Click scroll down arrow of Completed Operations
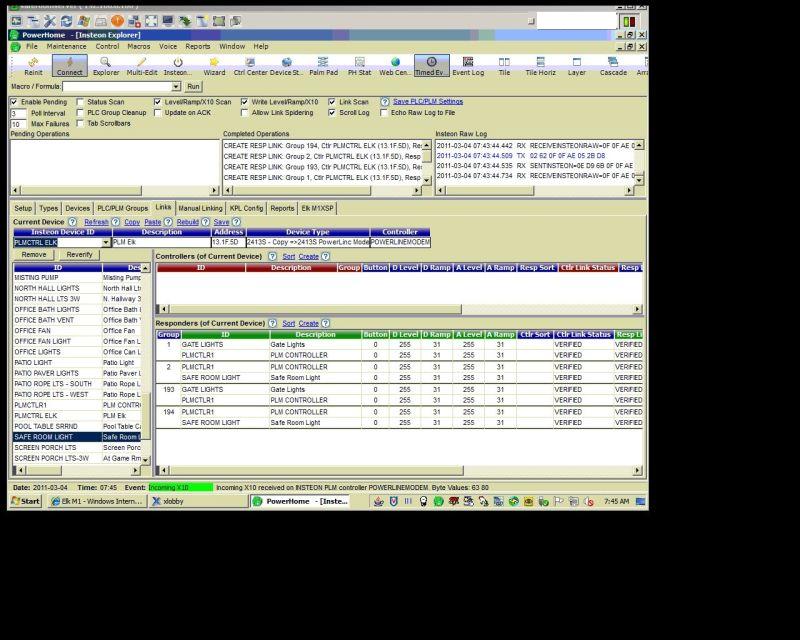Screen dimensions: 800x640 pos(427,180)
